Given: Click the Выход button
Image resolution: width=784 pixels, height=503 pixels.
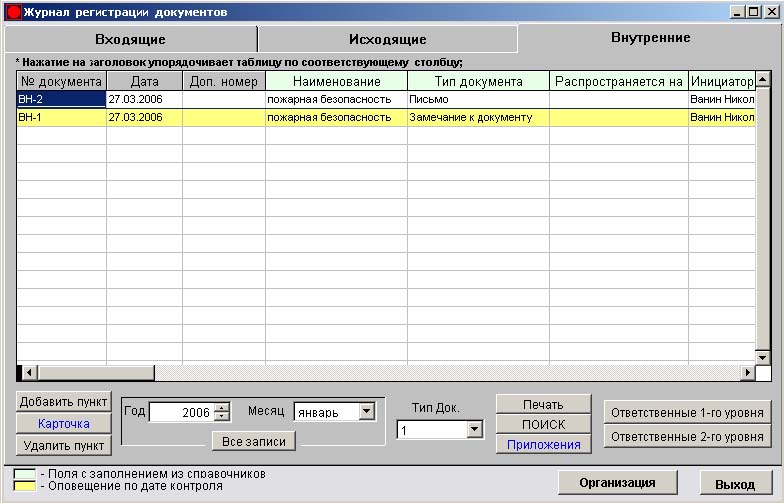Looking at the screenshot, I should coord(735,483).
